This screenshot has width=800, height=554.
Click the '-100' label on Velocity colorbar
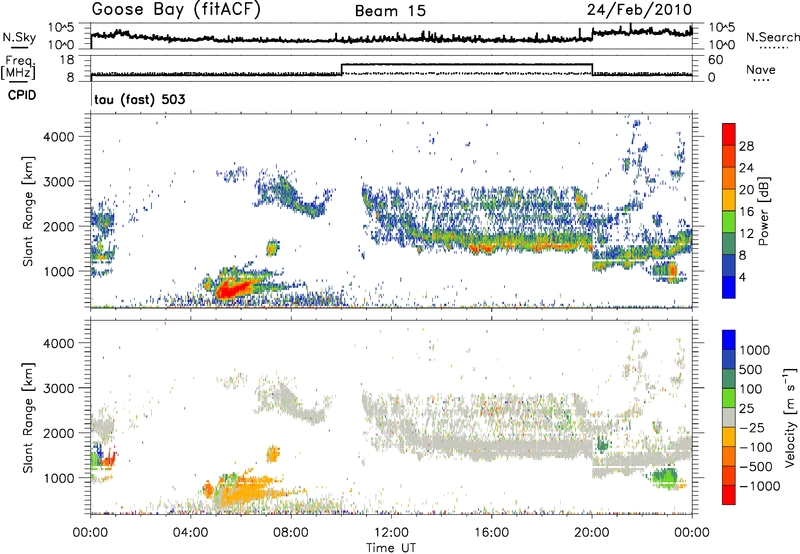click(756, 447)
